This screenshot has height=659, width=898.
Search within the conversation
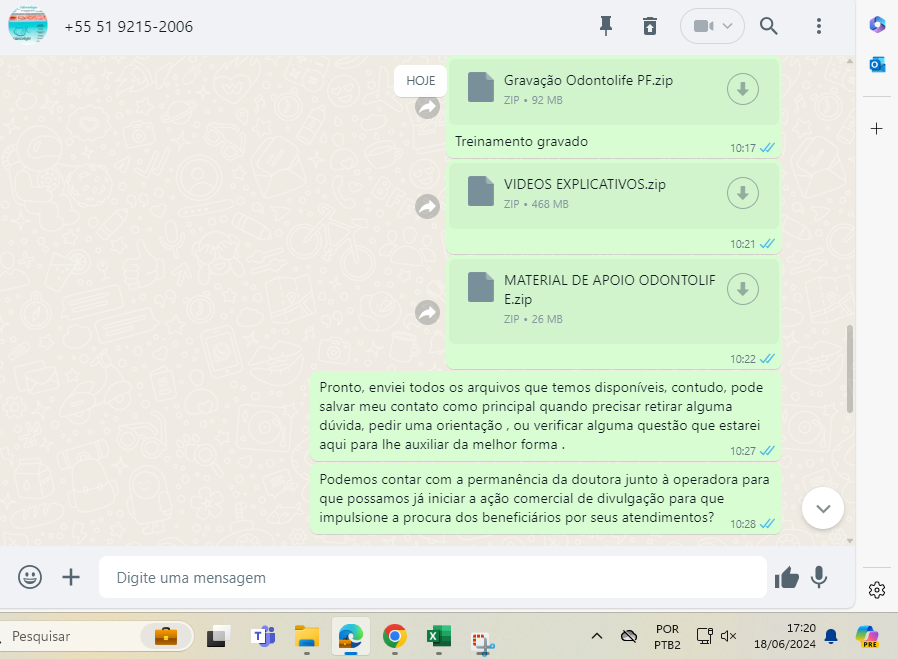pyautogui.click(x=768, y=26)
